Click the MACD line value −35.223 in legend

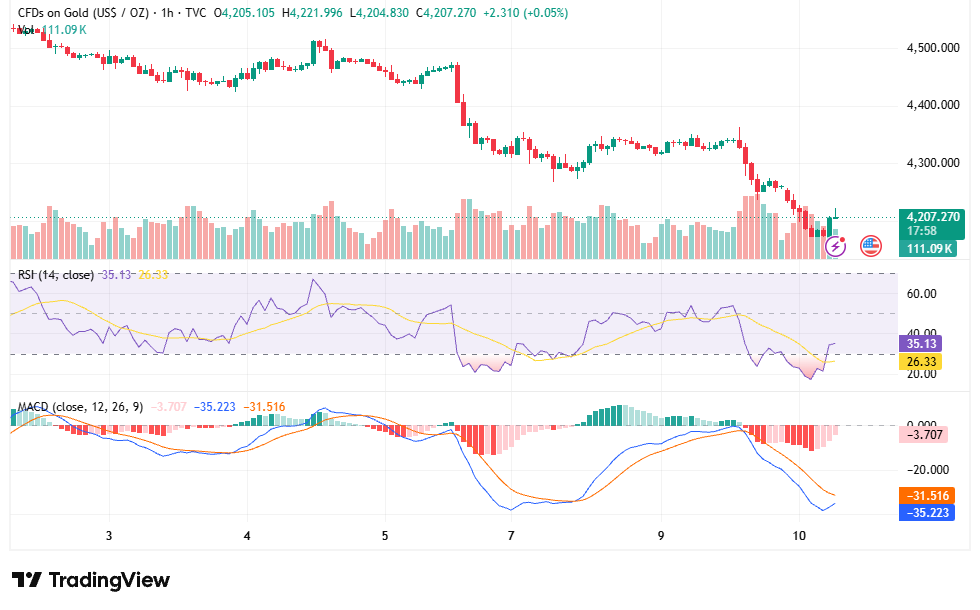click(214, 407)
